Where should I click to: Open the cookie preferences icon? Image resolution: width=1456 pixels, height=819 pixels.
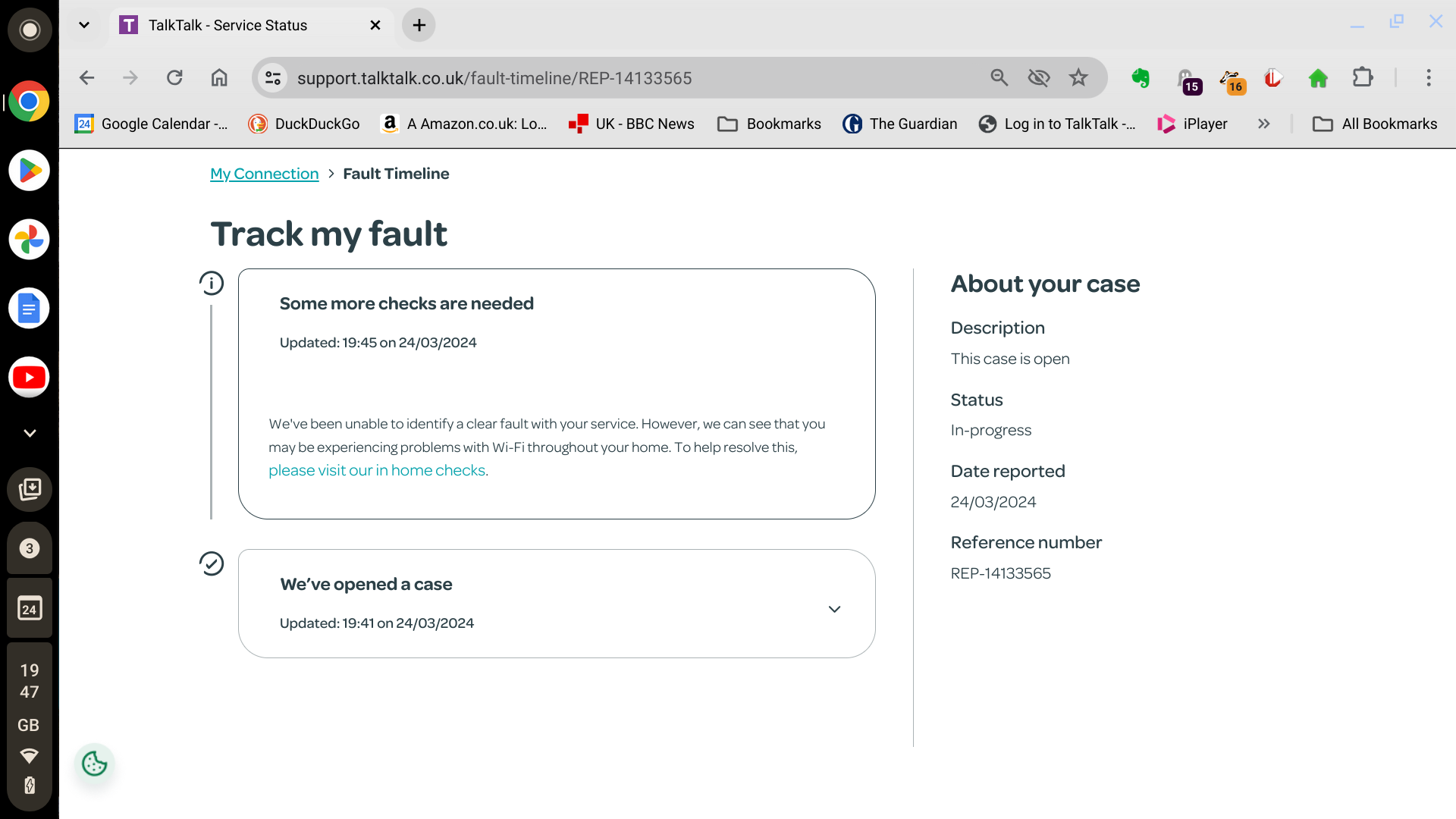(x=95, y=764)
